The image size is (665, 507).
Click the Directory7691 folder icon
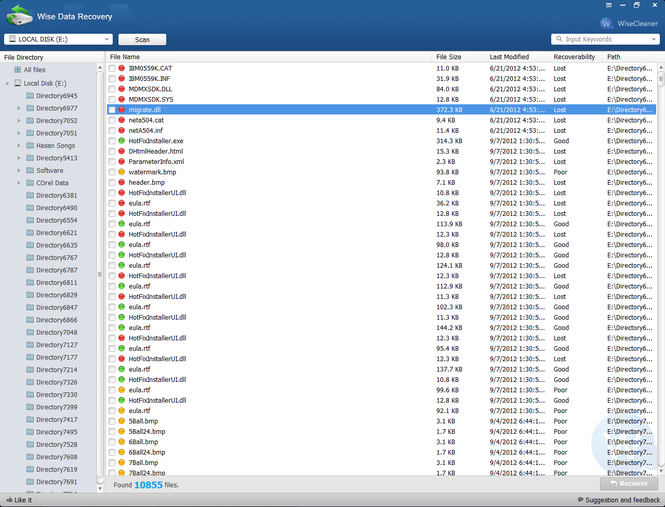coord(30,482)
